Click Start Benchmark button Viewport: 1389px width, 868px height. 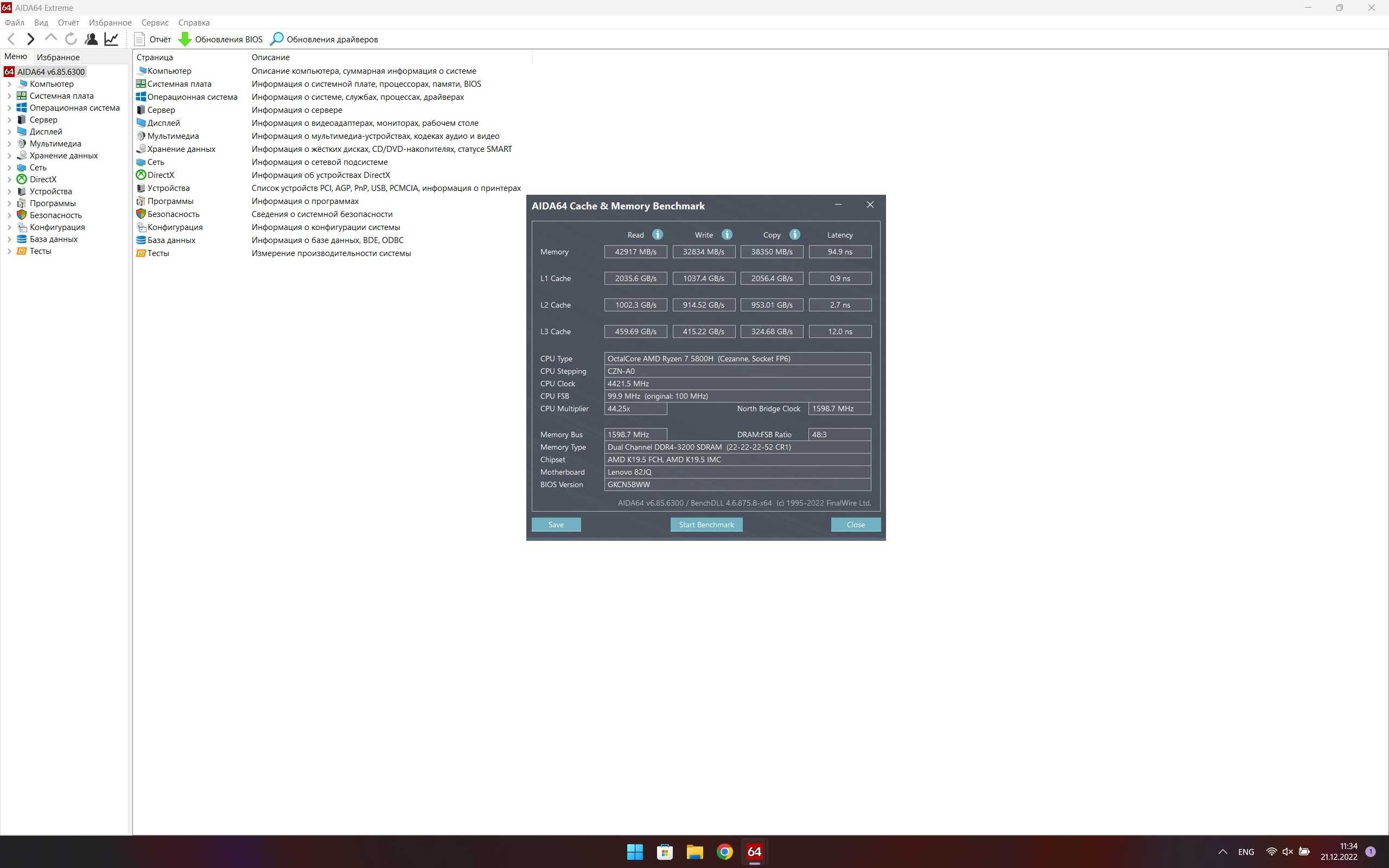(706, 524)
